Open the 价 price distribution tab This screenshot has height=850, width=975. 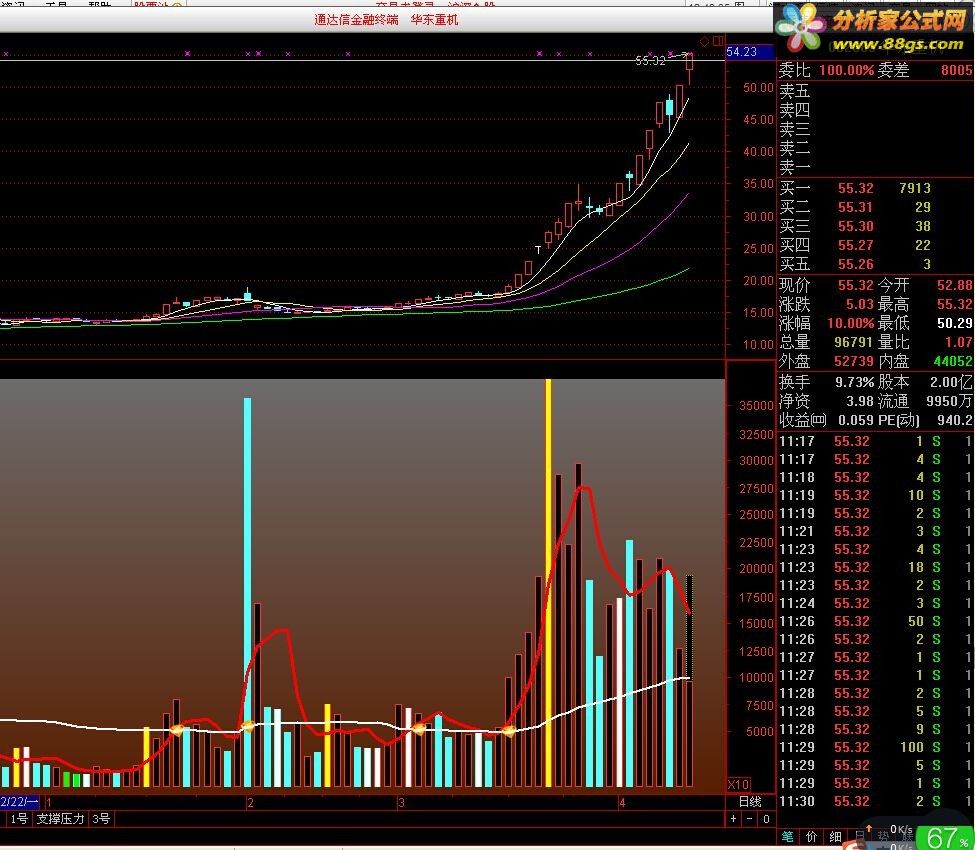811,836
